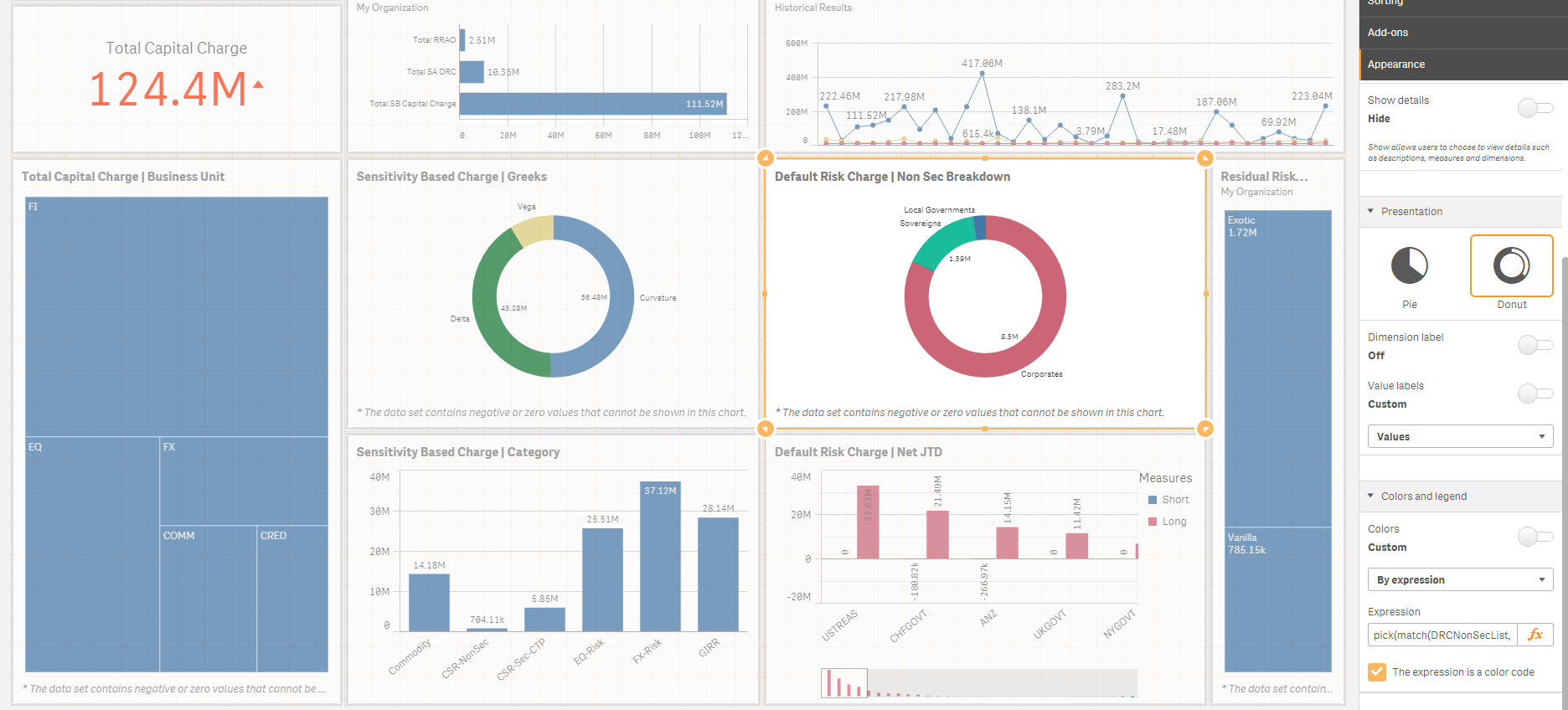Uncheck 'The expression is a color code'

click(1377, 672)
